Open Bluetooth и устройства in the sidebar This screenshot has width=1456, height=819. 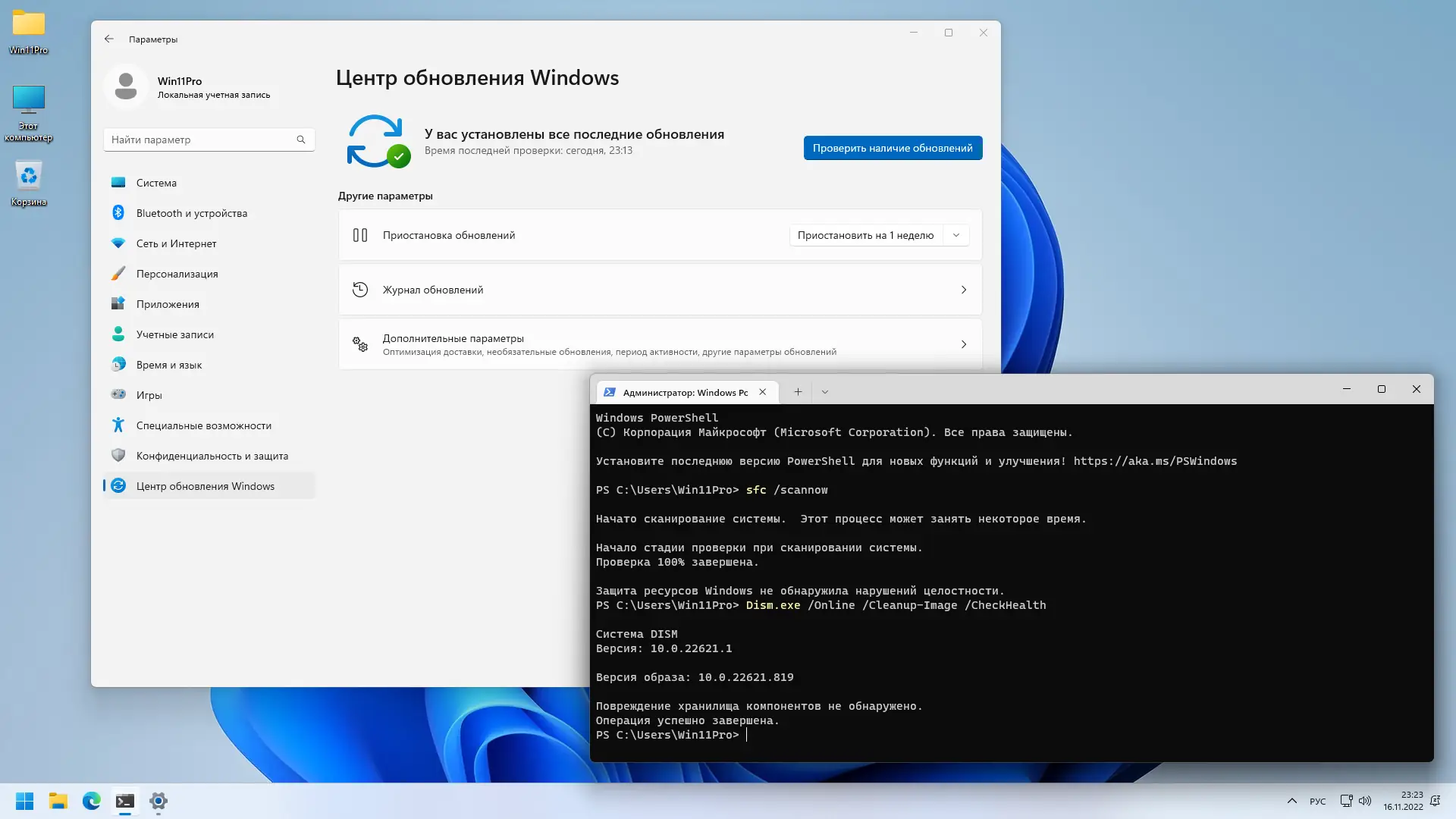(191, 213)
